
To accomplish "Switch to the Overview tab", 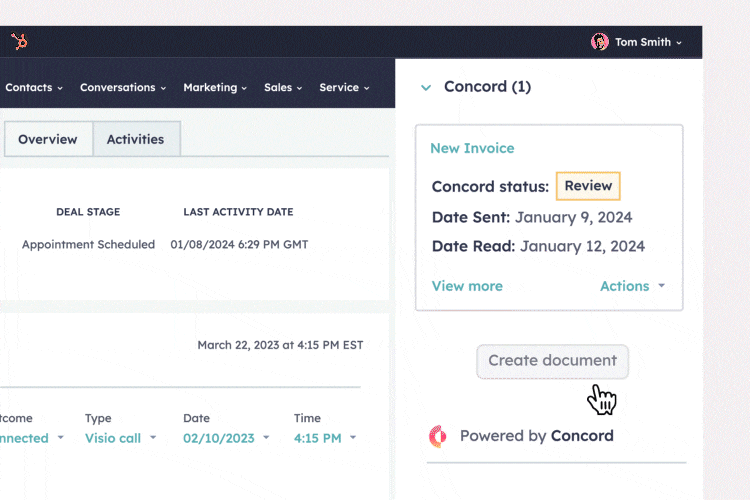I will click(48, 139).
